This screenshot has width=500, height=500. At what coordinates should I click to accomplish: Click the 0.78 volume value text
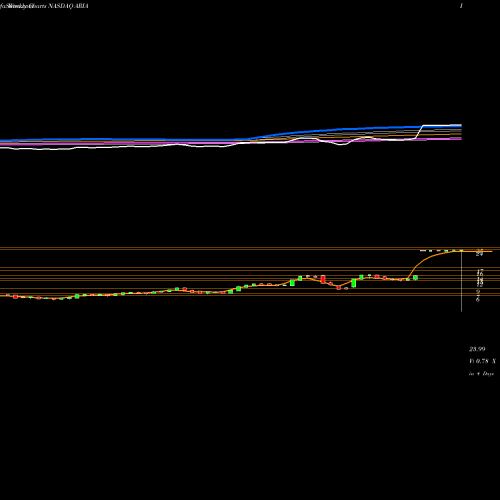[482, 361]
